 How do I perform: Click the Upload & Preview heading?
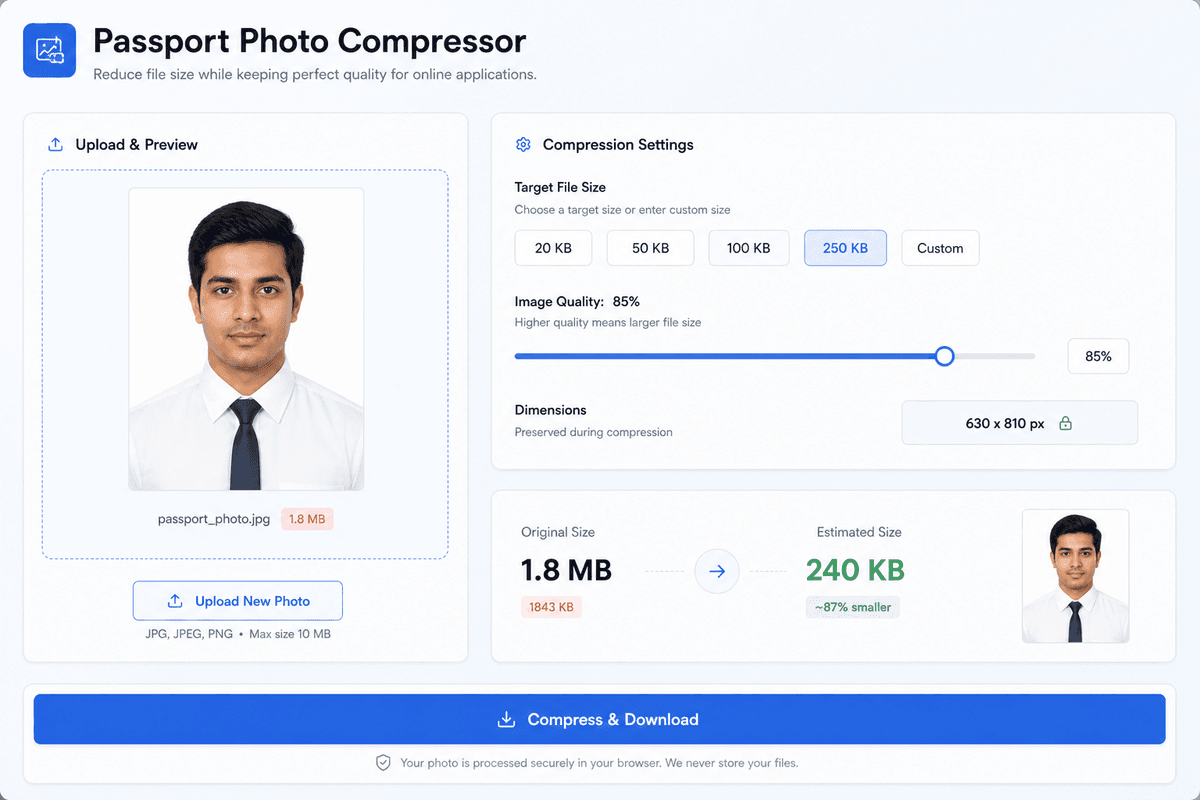click(x=137, y=145)
